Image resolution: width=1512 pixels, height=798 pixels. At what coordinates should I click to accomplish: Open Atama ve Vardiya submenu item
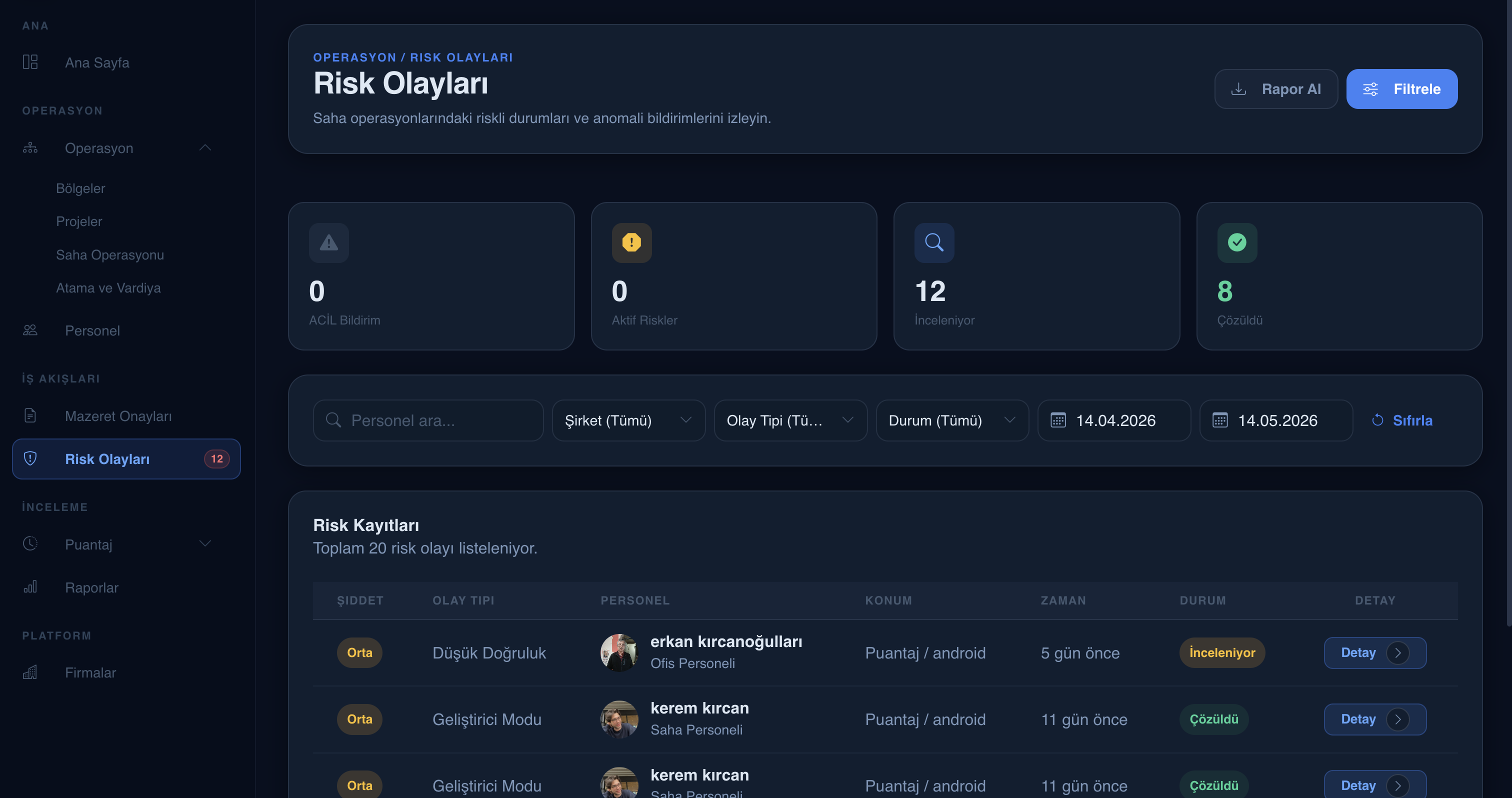point(108,287)
